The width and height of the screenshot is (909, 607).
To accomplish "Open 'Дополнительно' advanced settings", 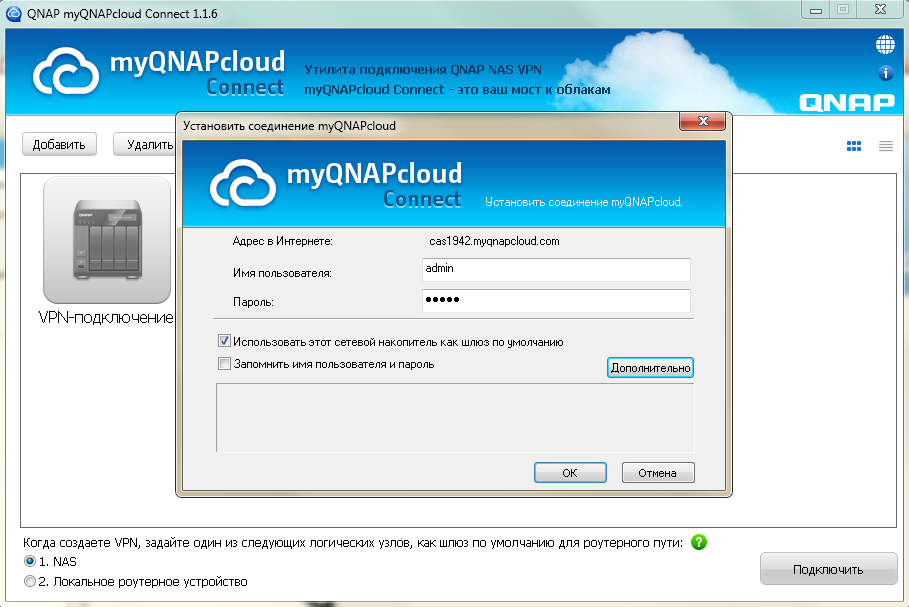I will click(650, 368).
